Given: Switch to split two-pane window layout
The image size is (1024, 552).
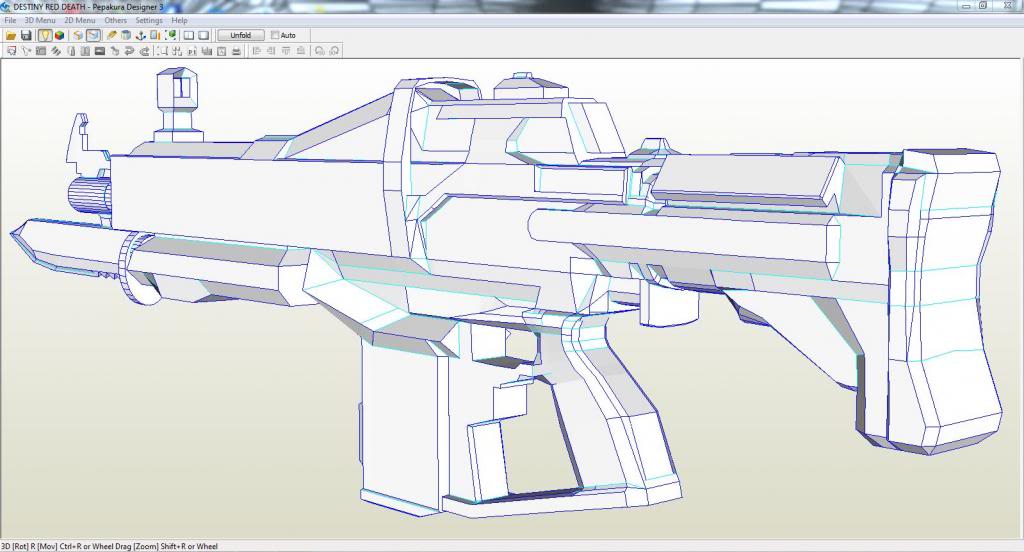Looking at the screenshot, I should click(x=189, y=35).
